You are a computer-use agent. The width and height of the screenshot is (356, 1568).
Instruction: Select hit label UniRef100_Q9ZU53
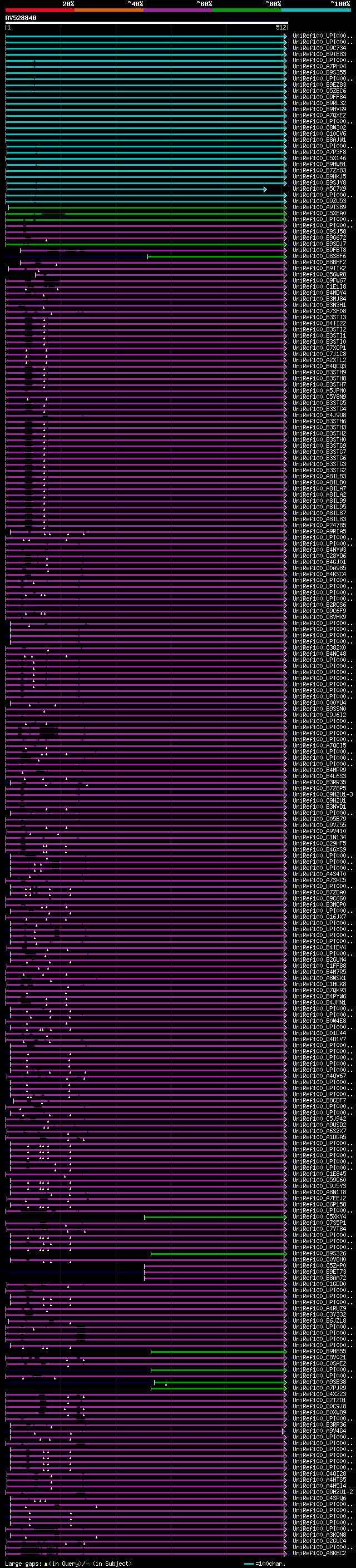pos(319,201)
